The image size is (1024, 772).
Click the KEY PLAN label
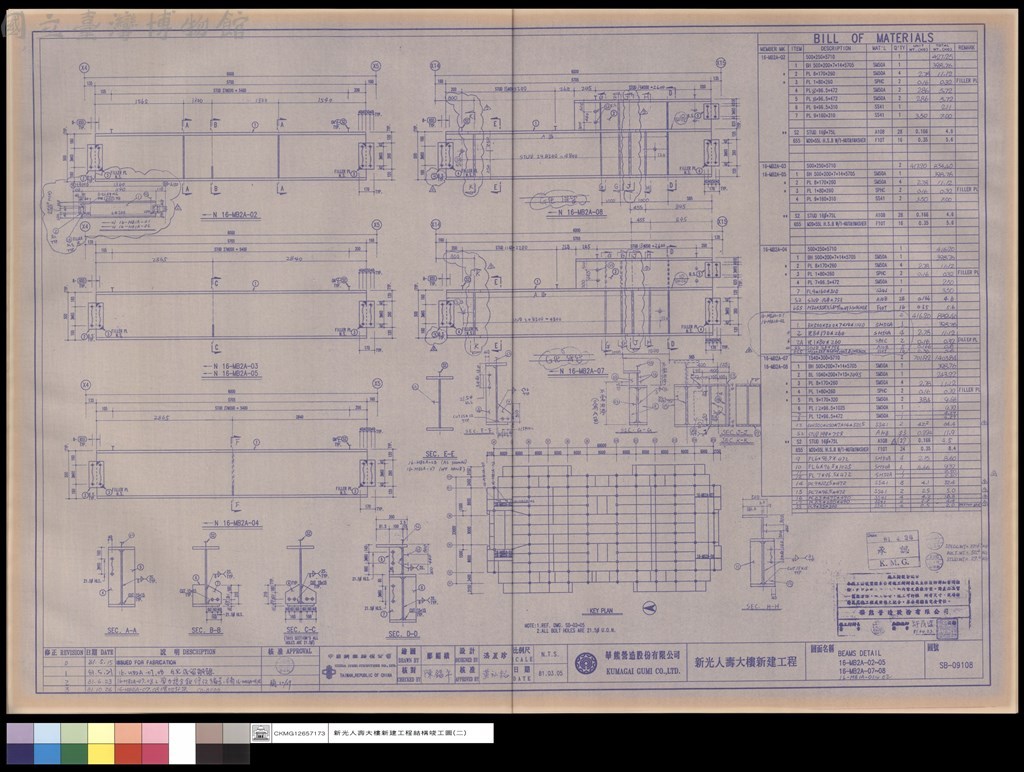tap(601, 611)
